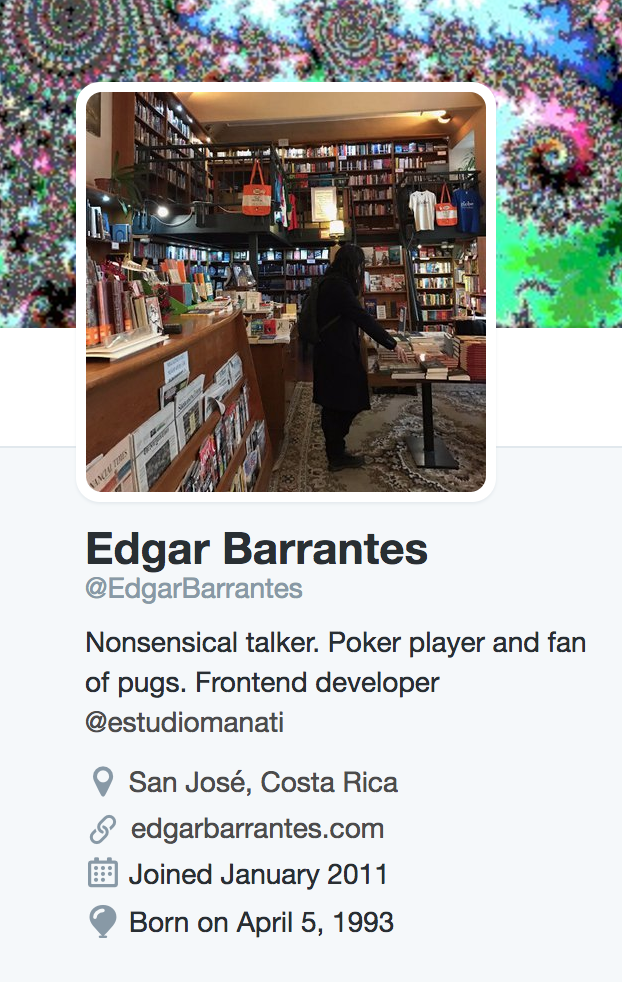Image resolution: width=622 pixels, height=982 pixels.
Task: Click the calendar icon beside Joined date
Action: (x=103, y=872)
